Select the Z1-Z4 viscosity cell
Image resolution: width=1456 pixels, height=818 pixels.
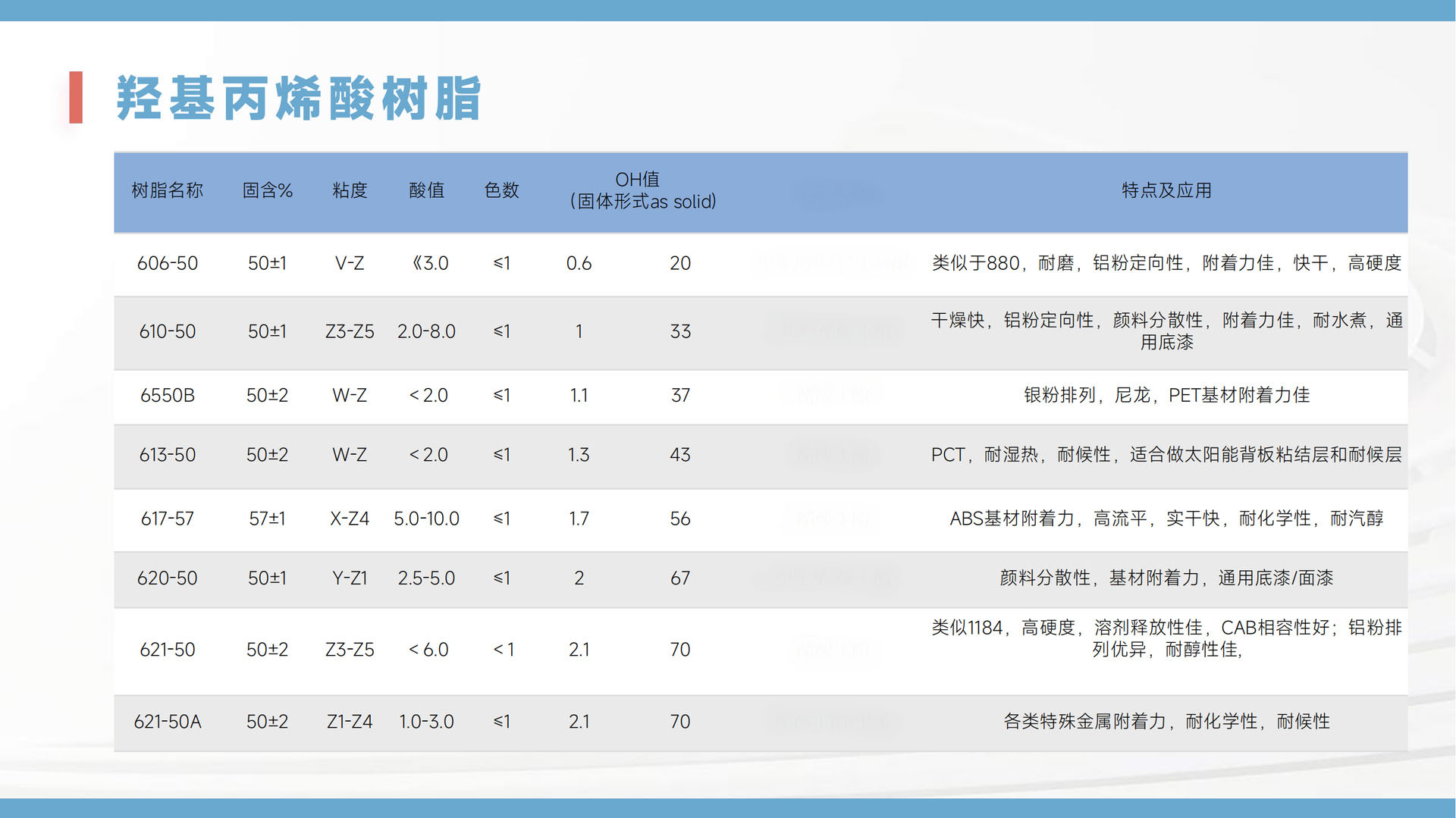coord(350,722)
